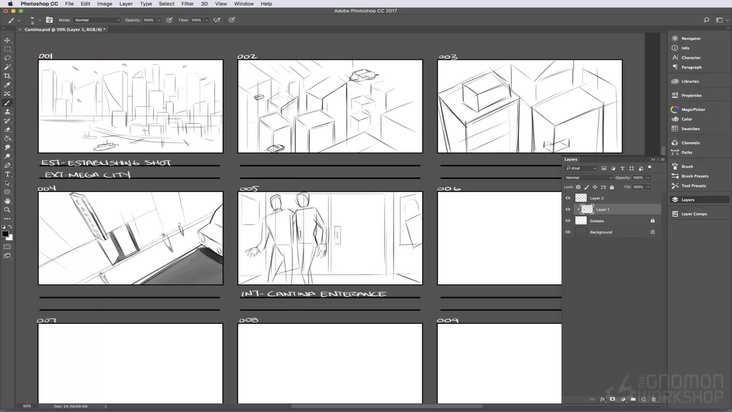The height and width of the screenshot is (412, 732).
Task: Select the Move tool
Action: coord(7,40)
